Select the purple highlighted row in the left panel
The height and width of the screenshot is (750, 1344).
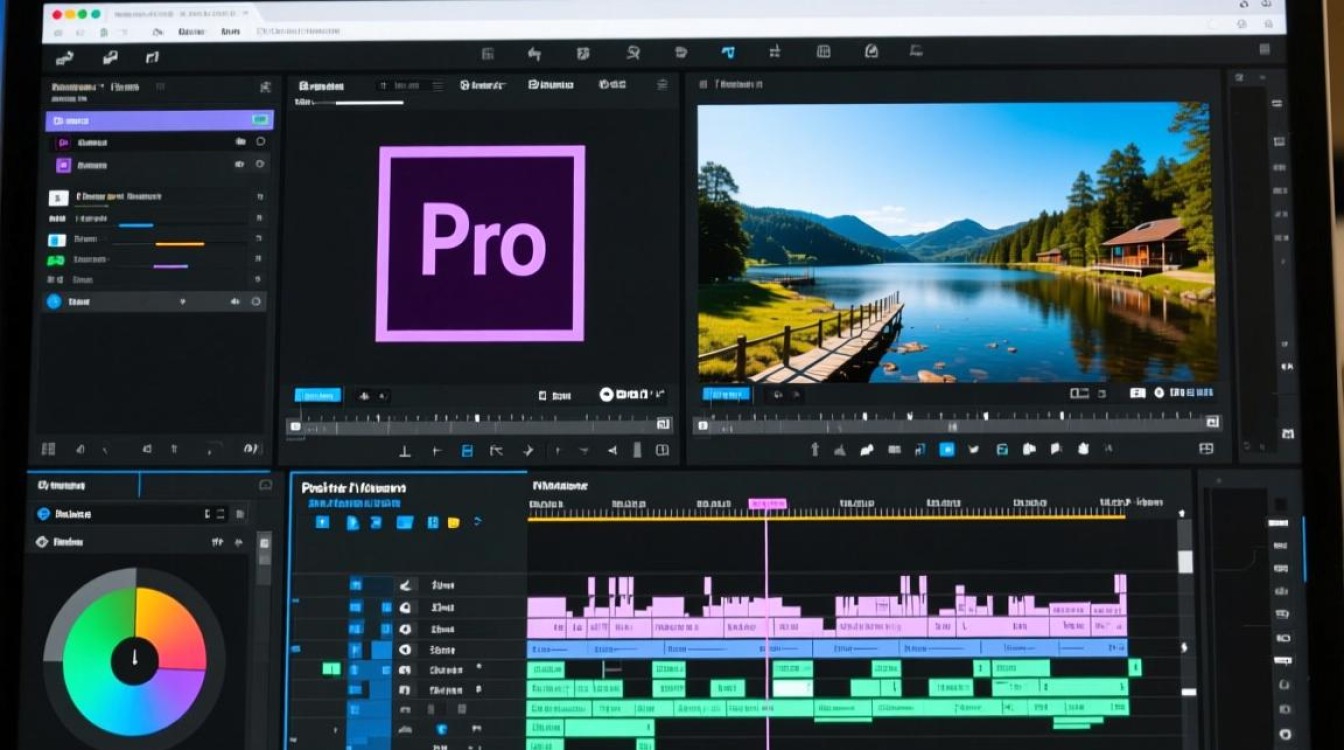tap(159, 121)
